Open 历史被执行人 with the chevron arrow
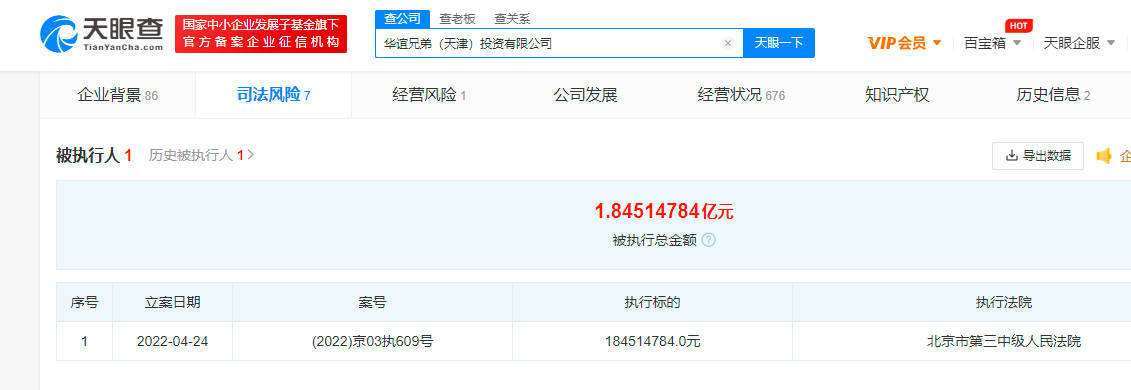 [250, 155]
